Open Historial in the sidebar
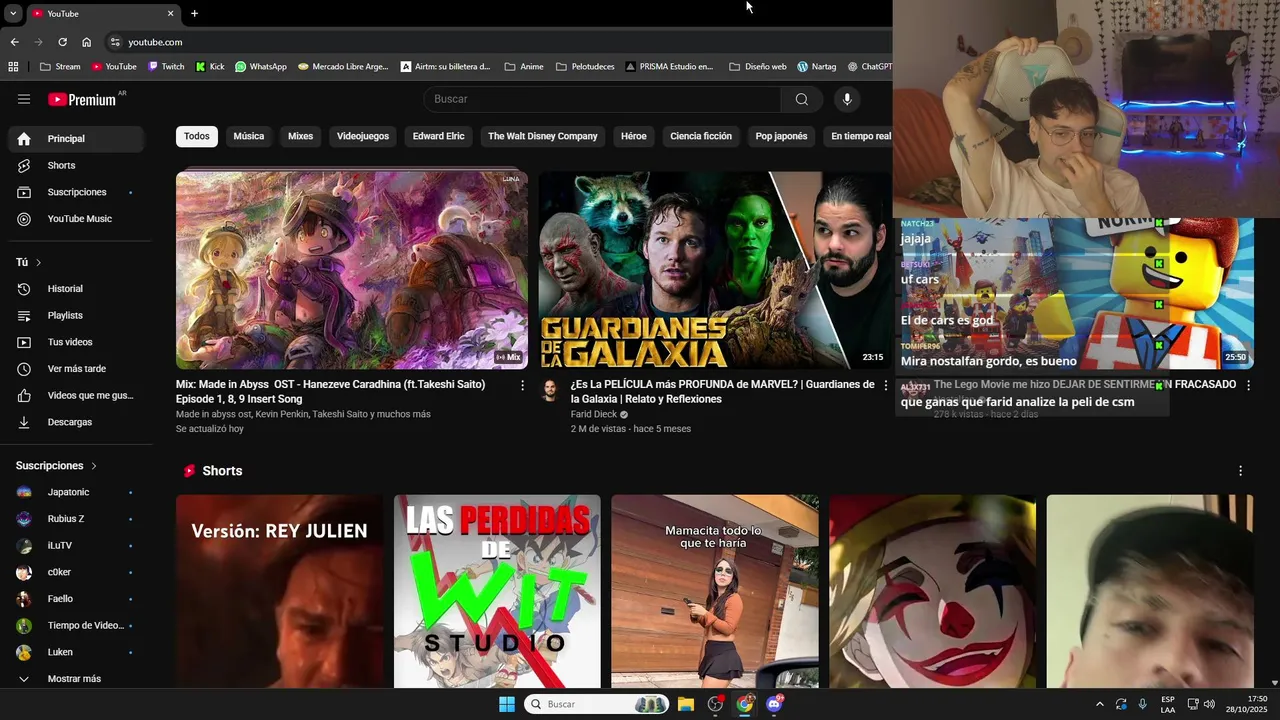The height and width of the screenshot is (720, 1280). 76,289
